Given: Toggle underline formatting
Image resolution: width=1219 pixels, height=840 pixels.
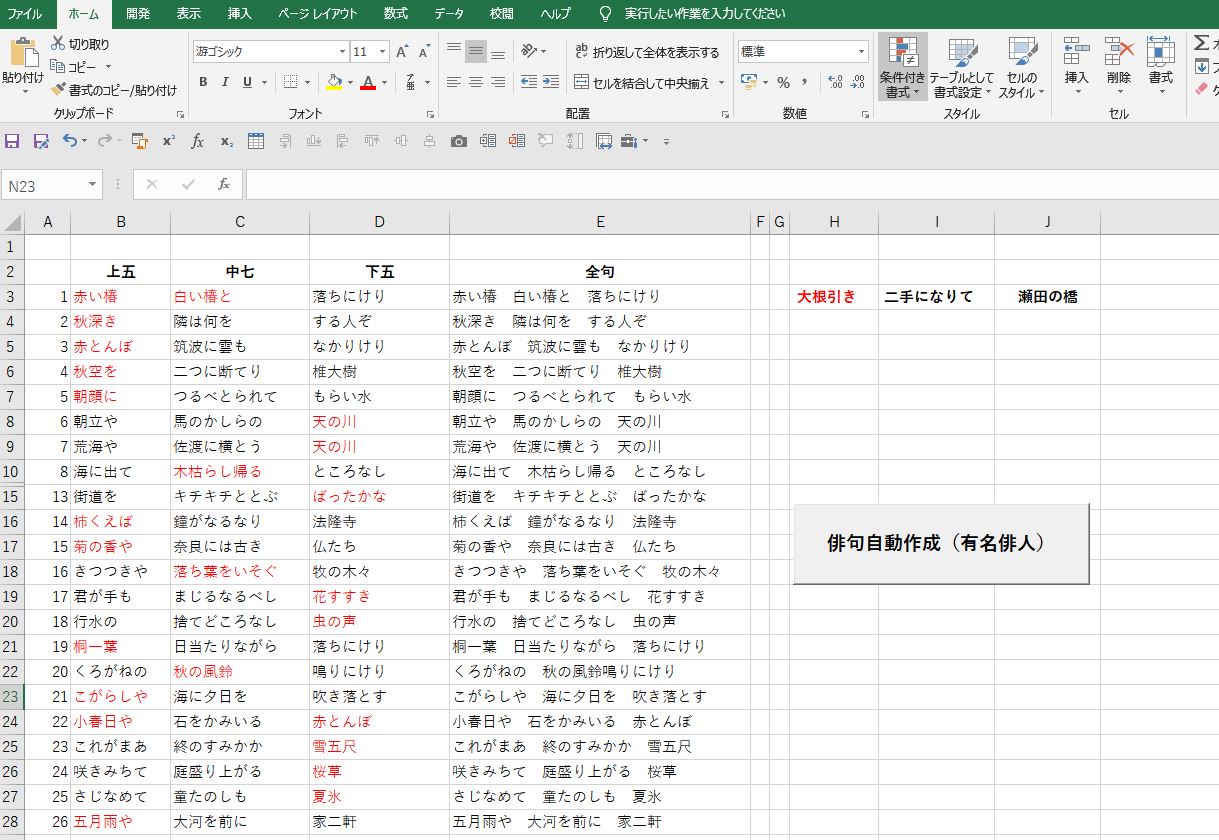Looking at the screenshot, I should [x=247, y=82].
